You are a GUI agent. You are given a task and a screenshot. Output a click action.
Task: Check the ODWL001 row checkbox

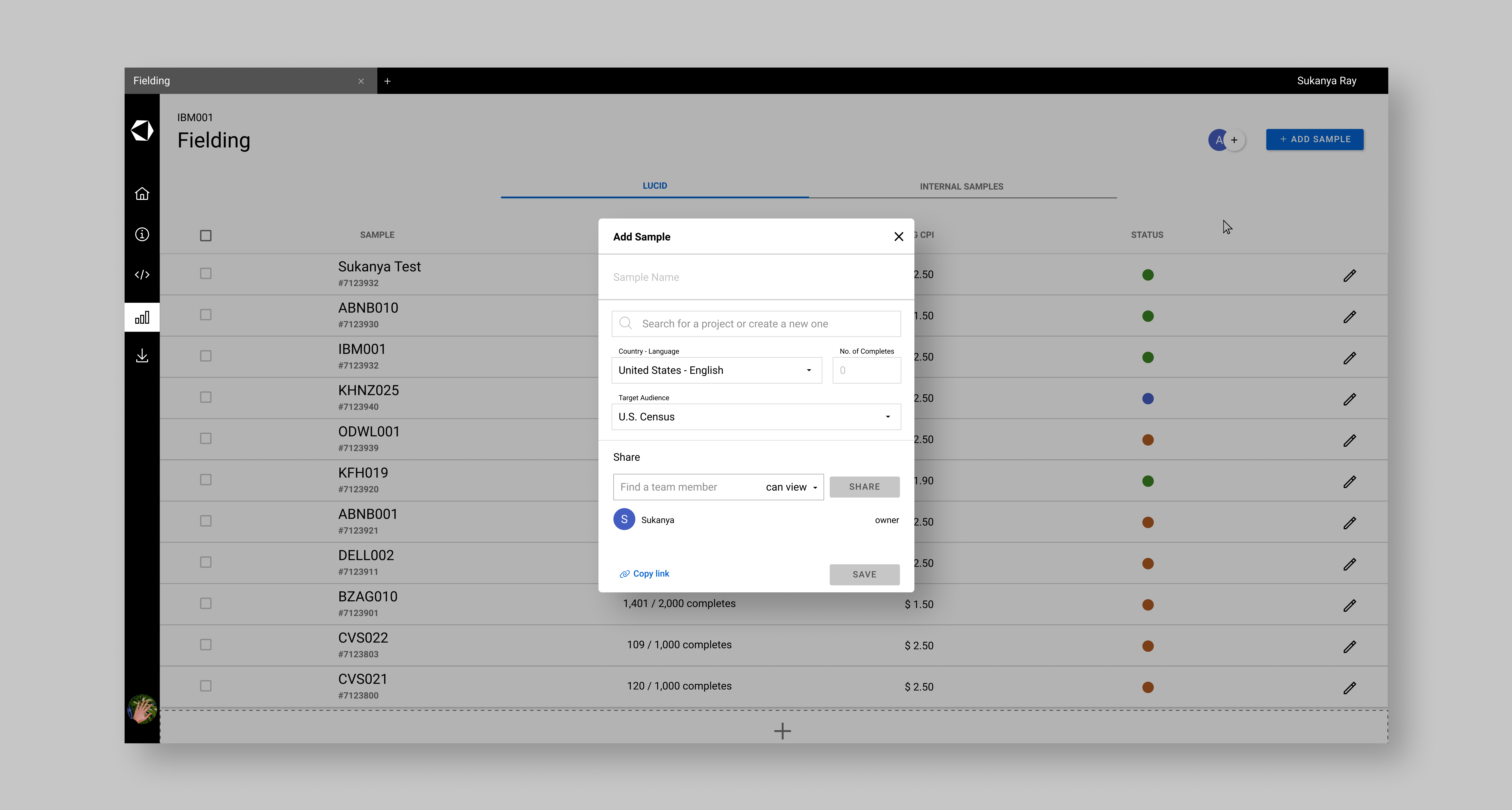pyautogui.click(x=205, y=438)
